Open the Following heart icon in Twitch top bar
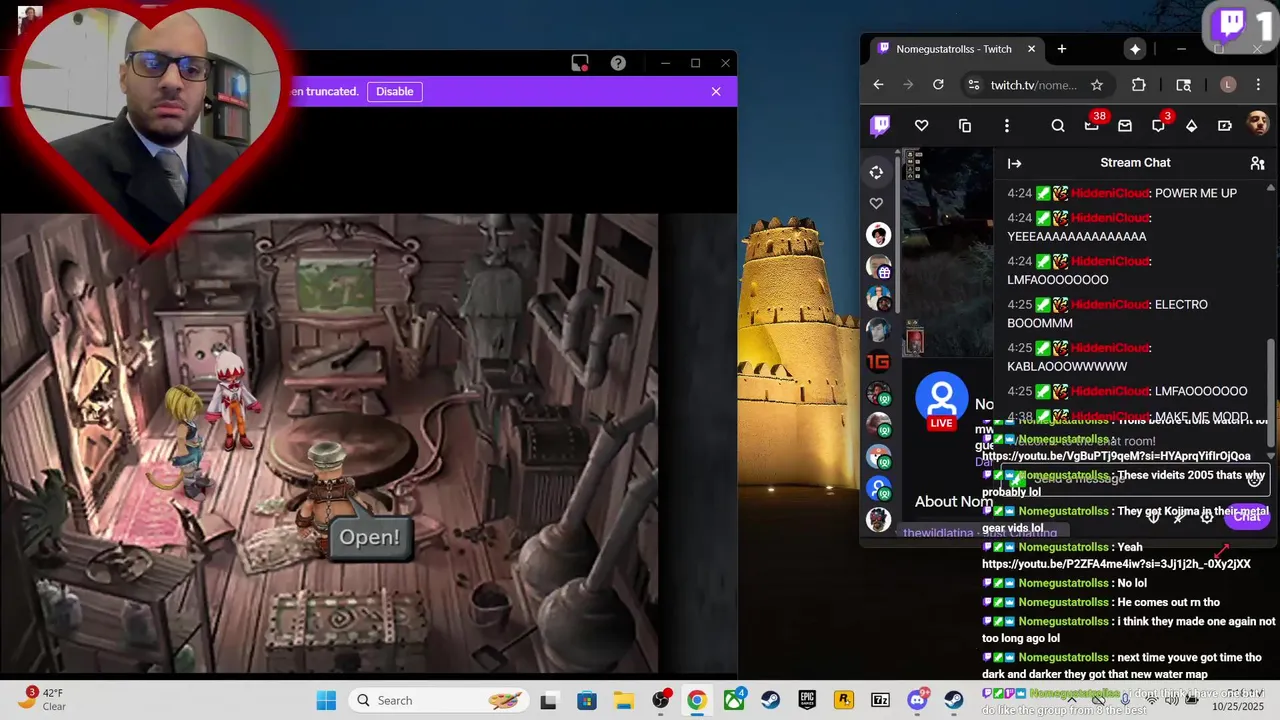1280x720 pixels. (x=922, y=126)
